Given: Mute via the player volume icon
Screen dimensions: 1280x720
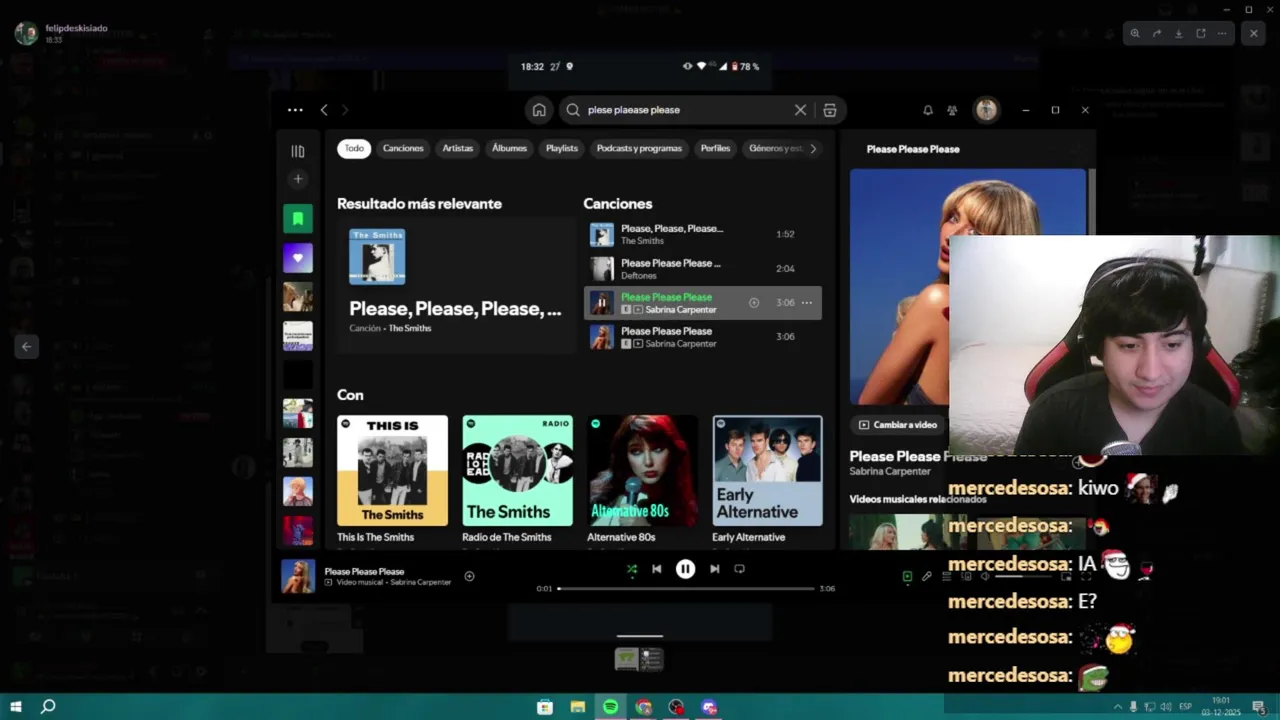Looking at the screenshot, I should (985, 576).
